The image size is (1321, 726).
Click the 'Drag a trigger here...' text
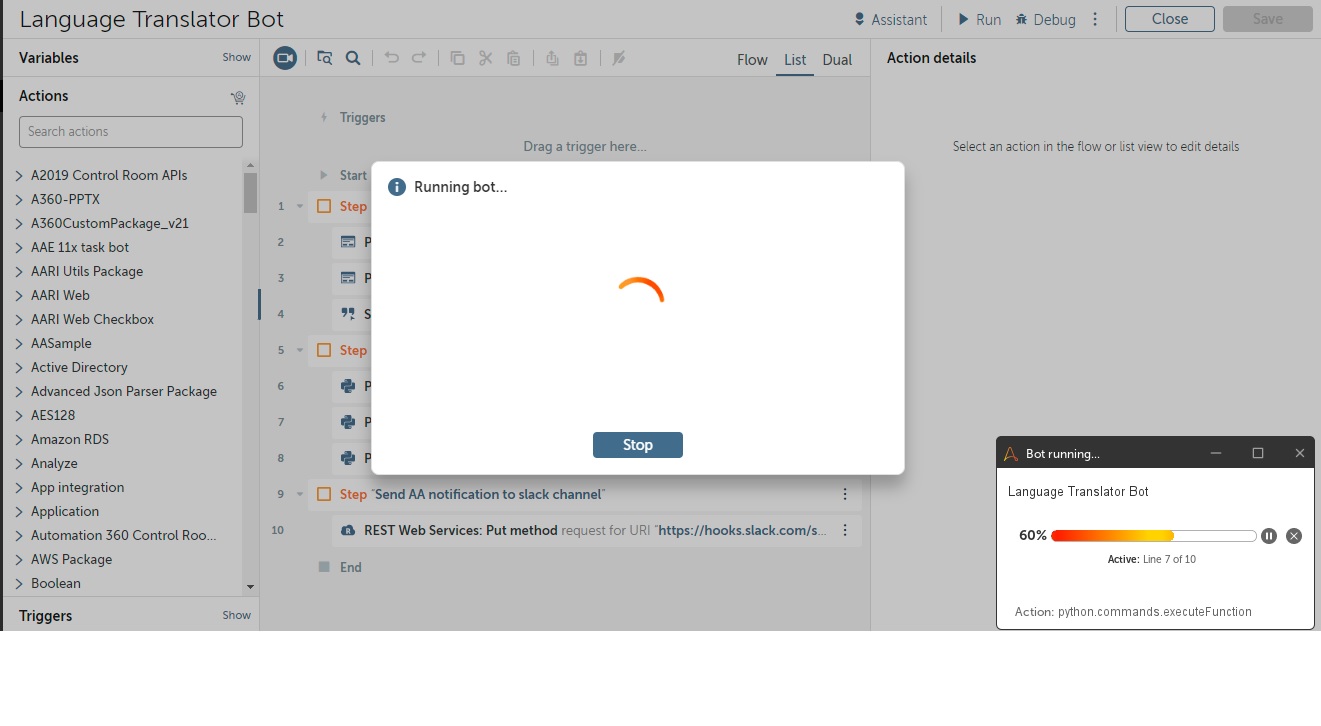click(x=585, y=146)
